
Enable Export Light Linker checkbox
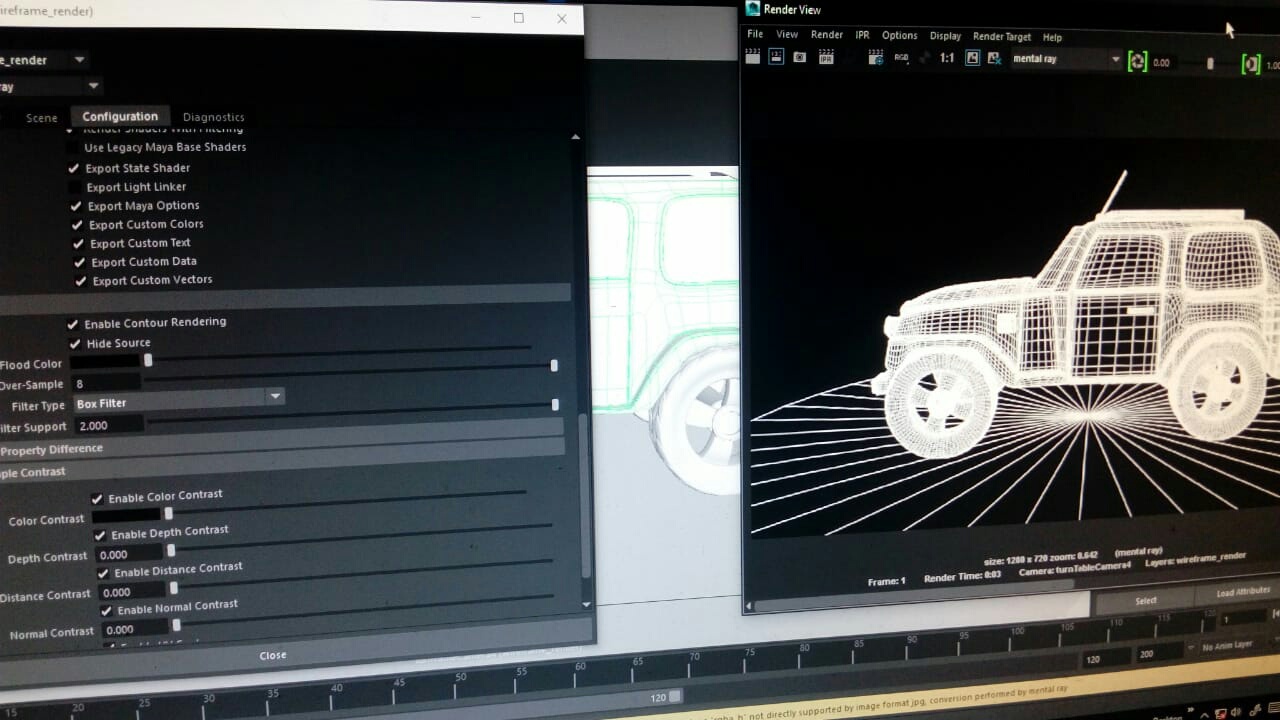[x=75, y=187]
